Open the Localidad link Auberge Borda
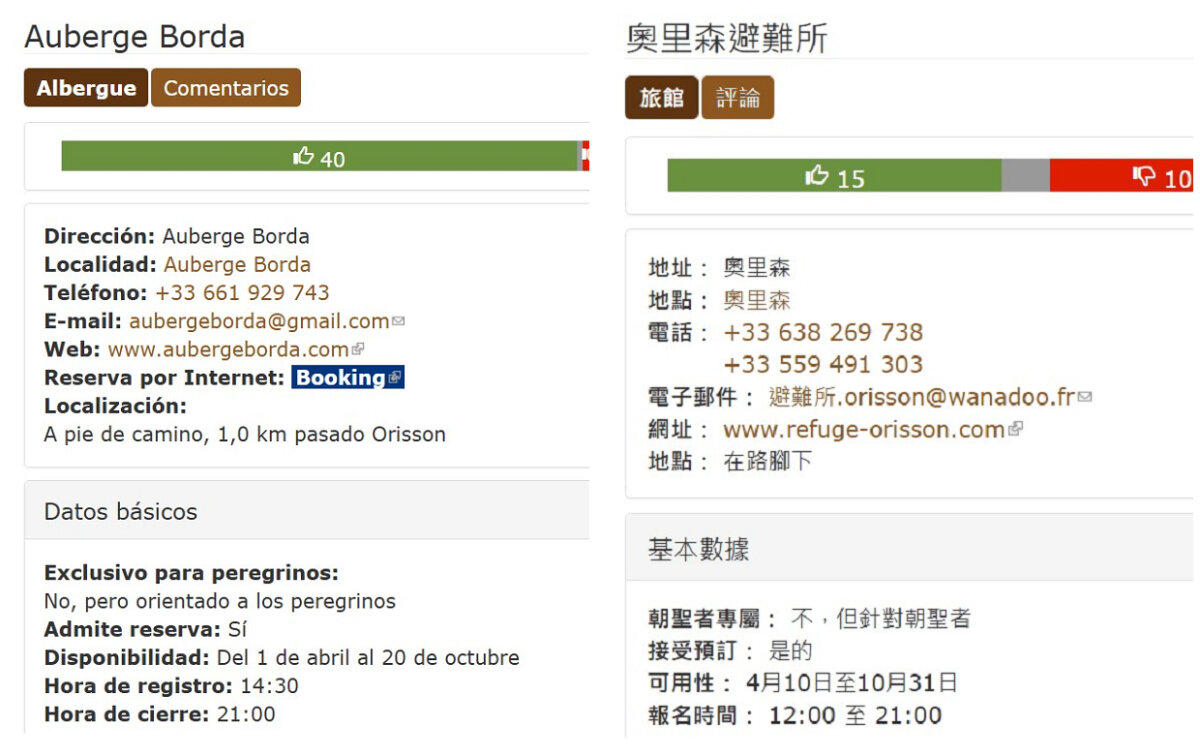The height and width of the screenshot is (755, 1200). (237, 265)
